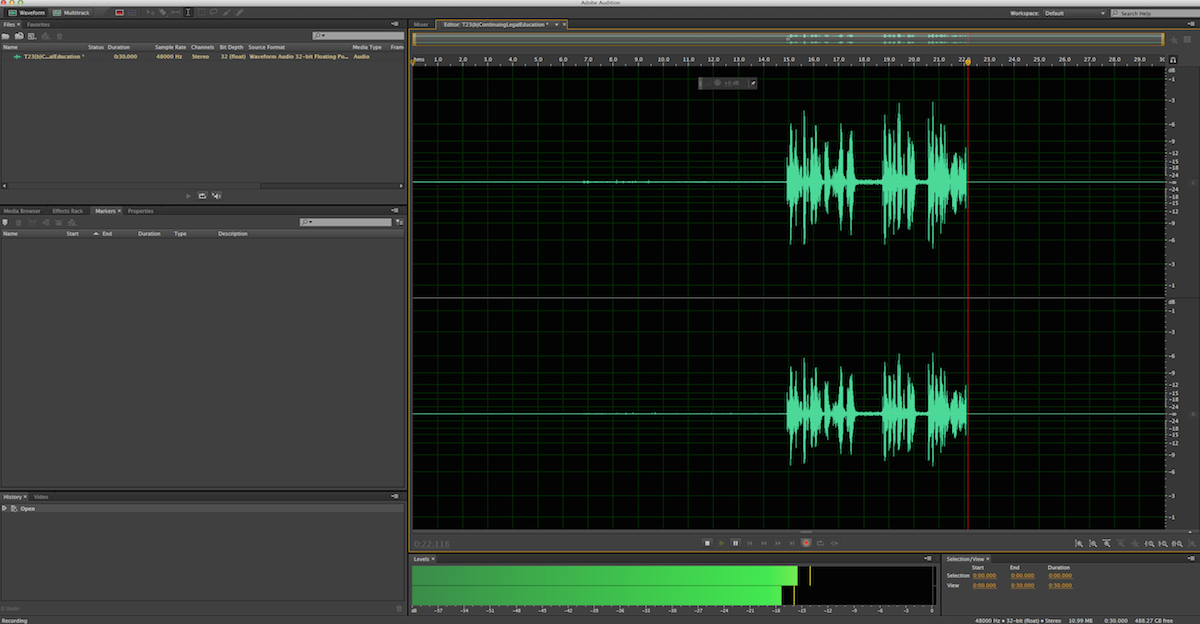The image size is (1200, 624).
Task: Switch to Multitrack view
Action: pyautogui.click(x=71, y=12)
